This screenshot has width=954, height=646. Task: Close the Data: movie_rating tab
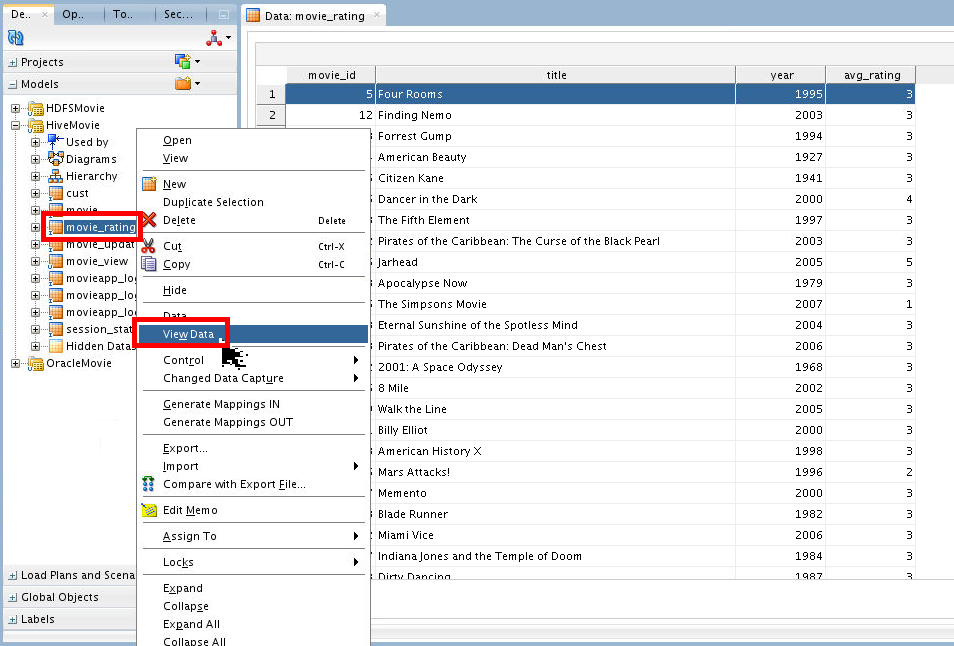[x=377, y=15]
